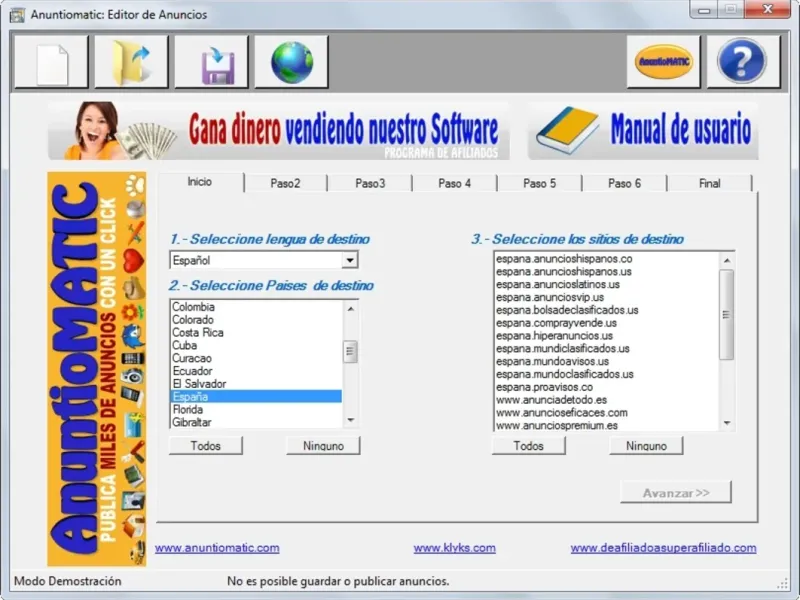Switch to the Inicio tab
The image size is (800, 600).
(199, 182)
